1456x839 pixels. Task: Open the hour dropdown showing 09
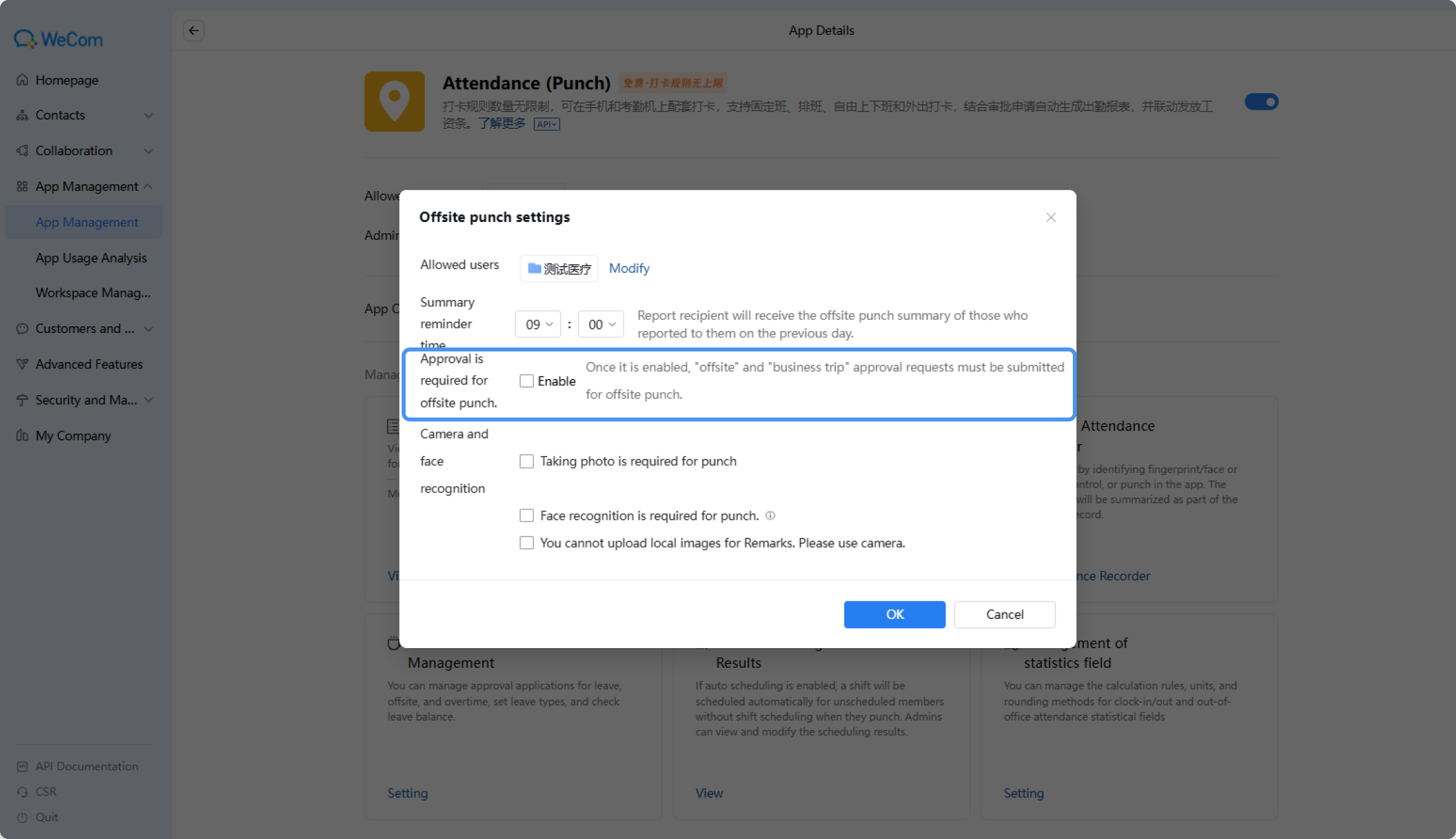[x=538, y=324]
